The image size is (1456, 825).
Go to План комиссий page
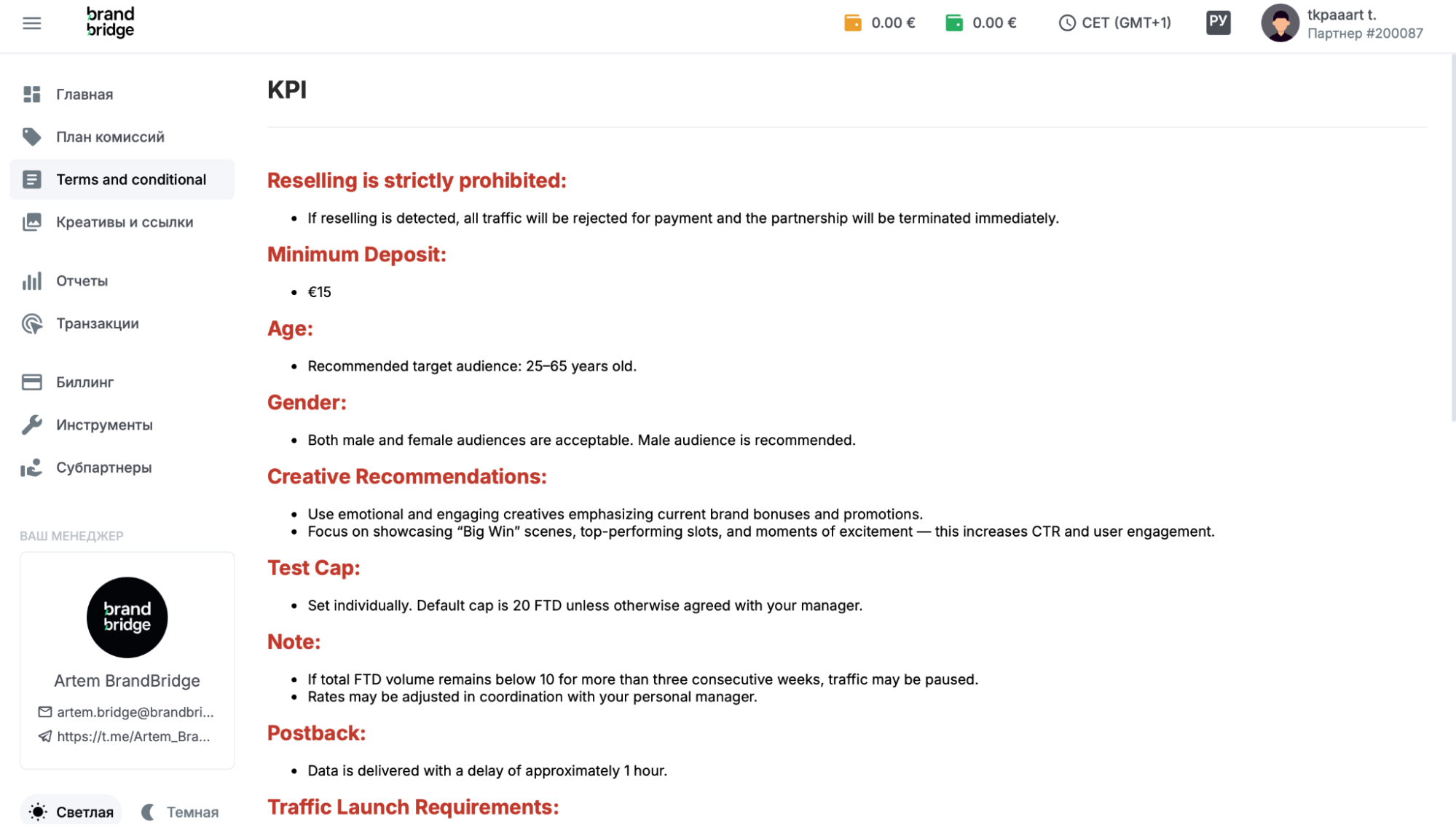click(122, 137)
